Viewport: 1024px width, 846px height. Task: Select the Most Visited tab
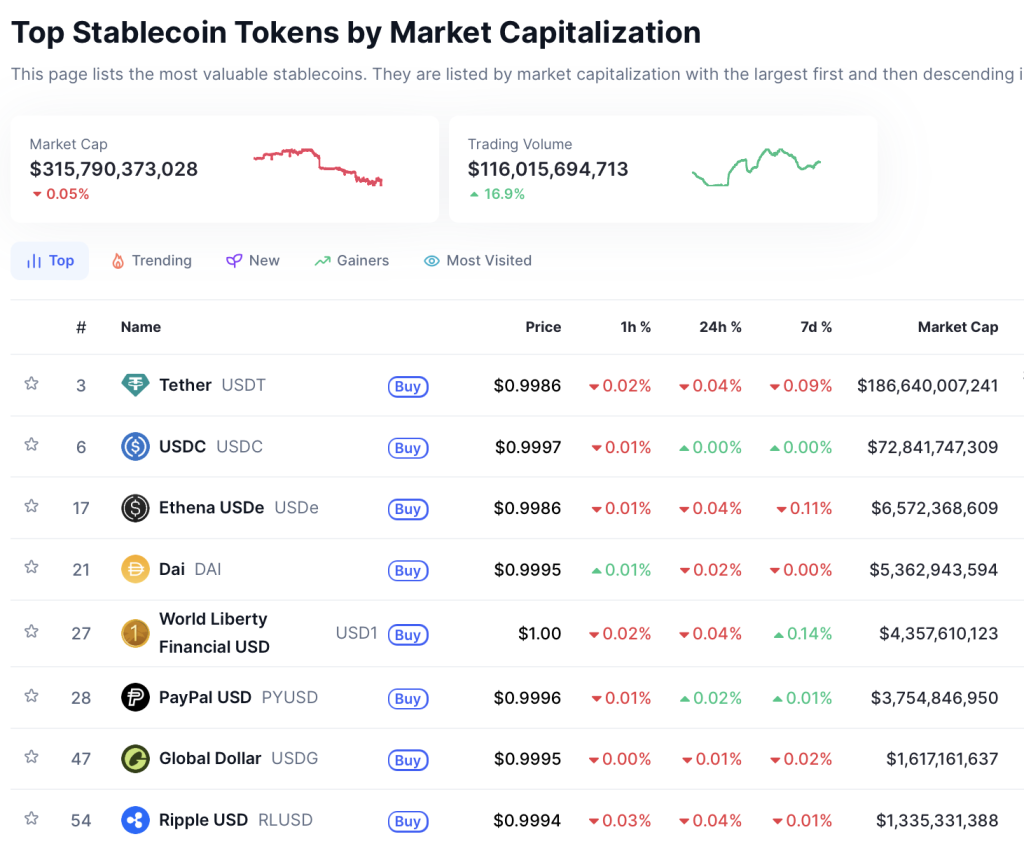(x=477, y=261)
